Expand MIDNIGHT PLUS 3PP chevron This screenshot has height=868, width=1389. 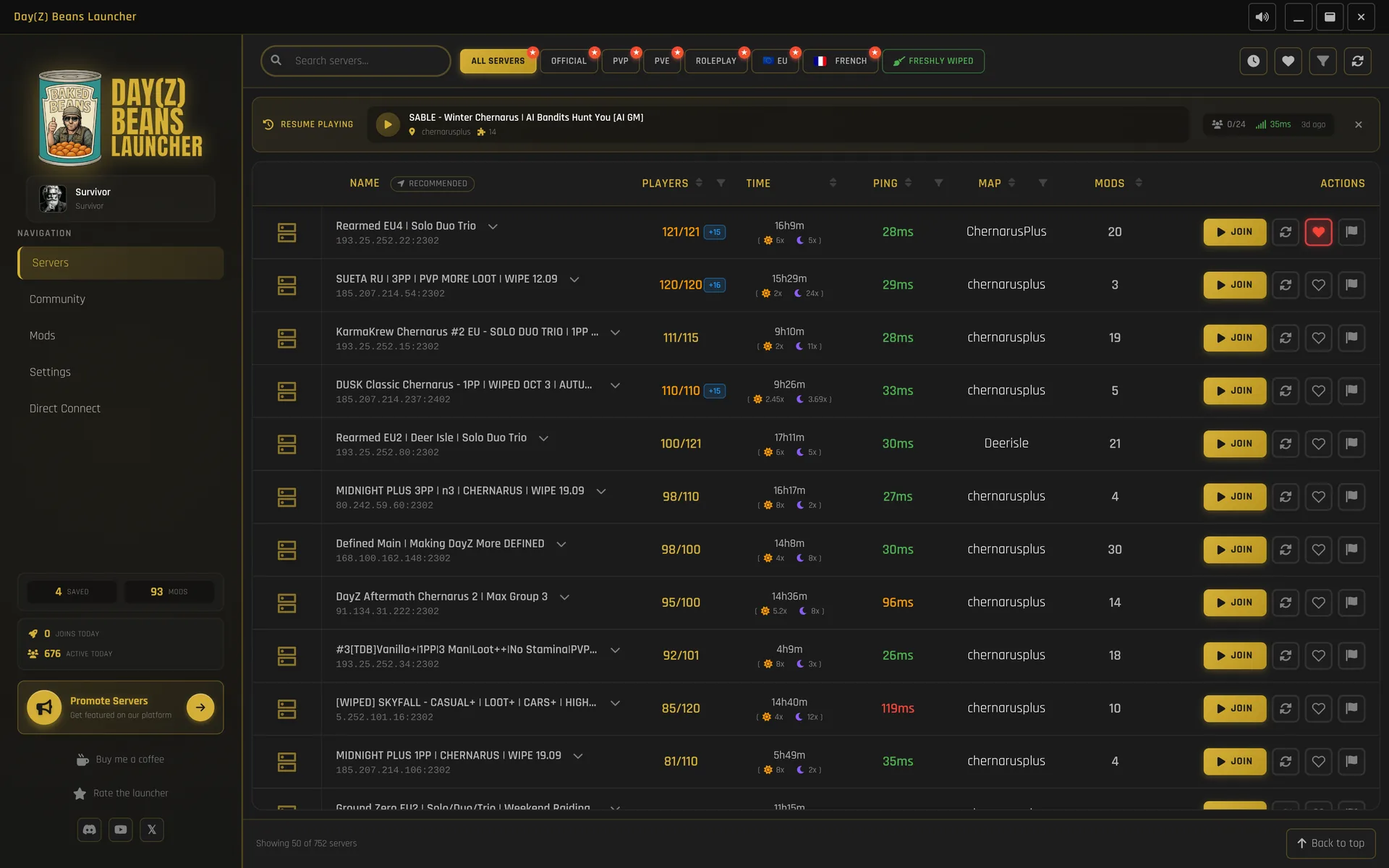click(x=600, y=491)
